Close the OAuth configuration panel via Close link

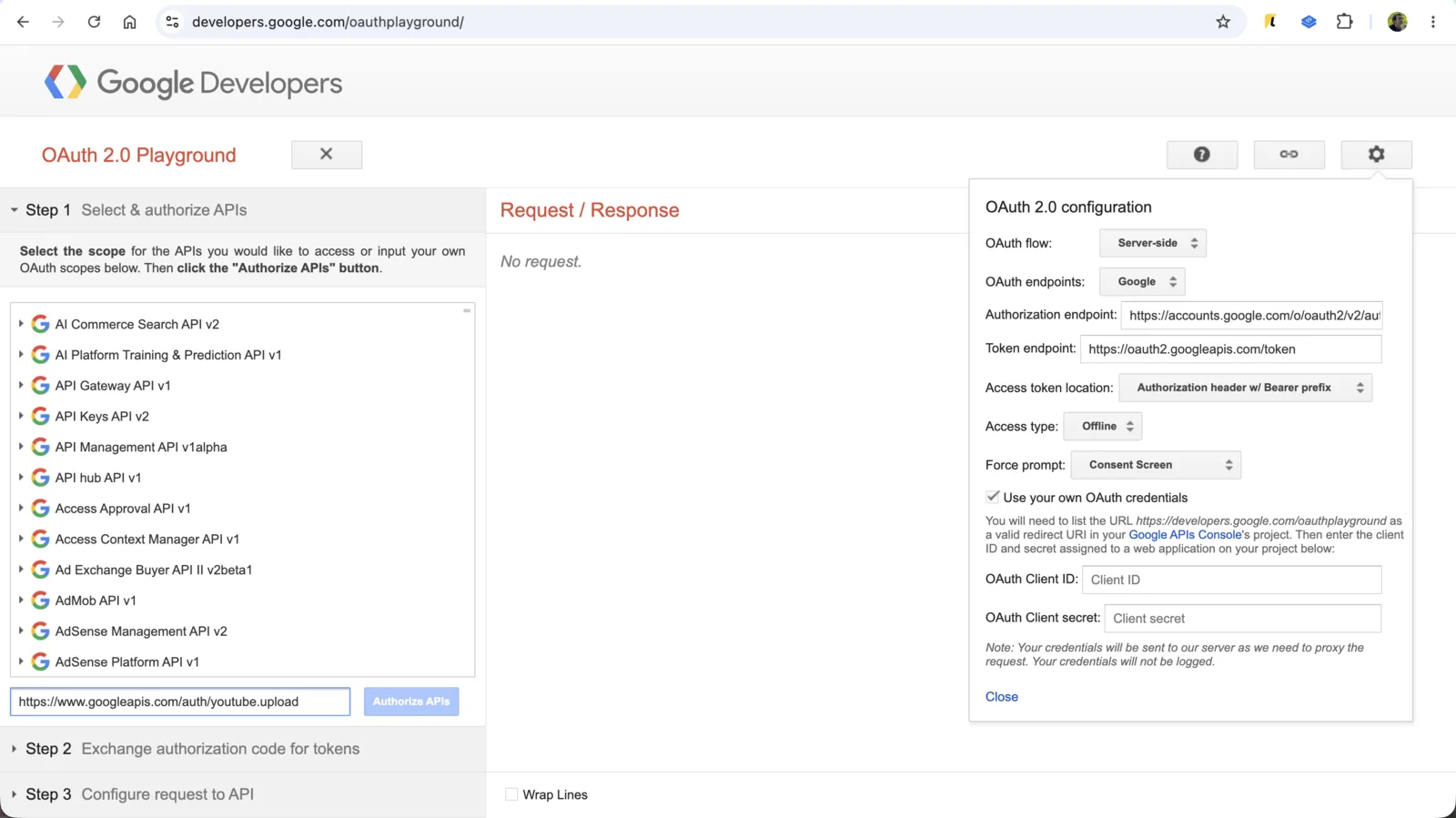[1002, 697]
